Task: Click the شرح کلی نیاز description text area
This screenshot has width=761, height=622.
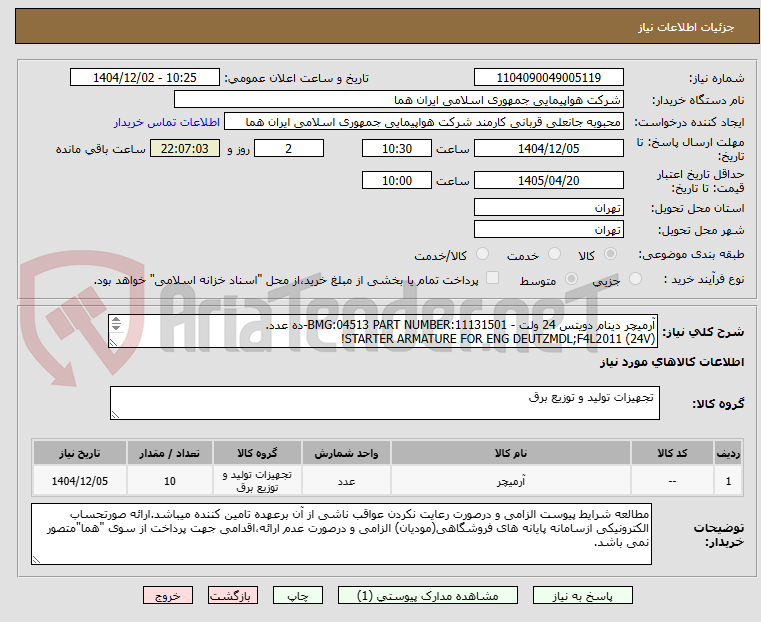Action: click(x=383, y=331)
